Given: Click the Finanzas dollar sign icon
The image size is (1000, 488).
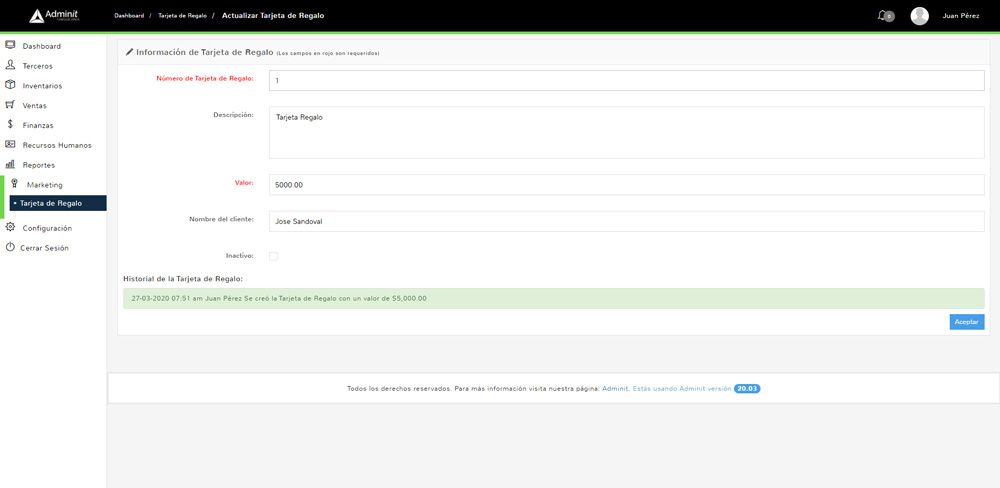Looking at the screenshot, I should (x=10, y=125).
